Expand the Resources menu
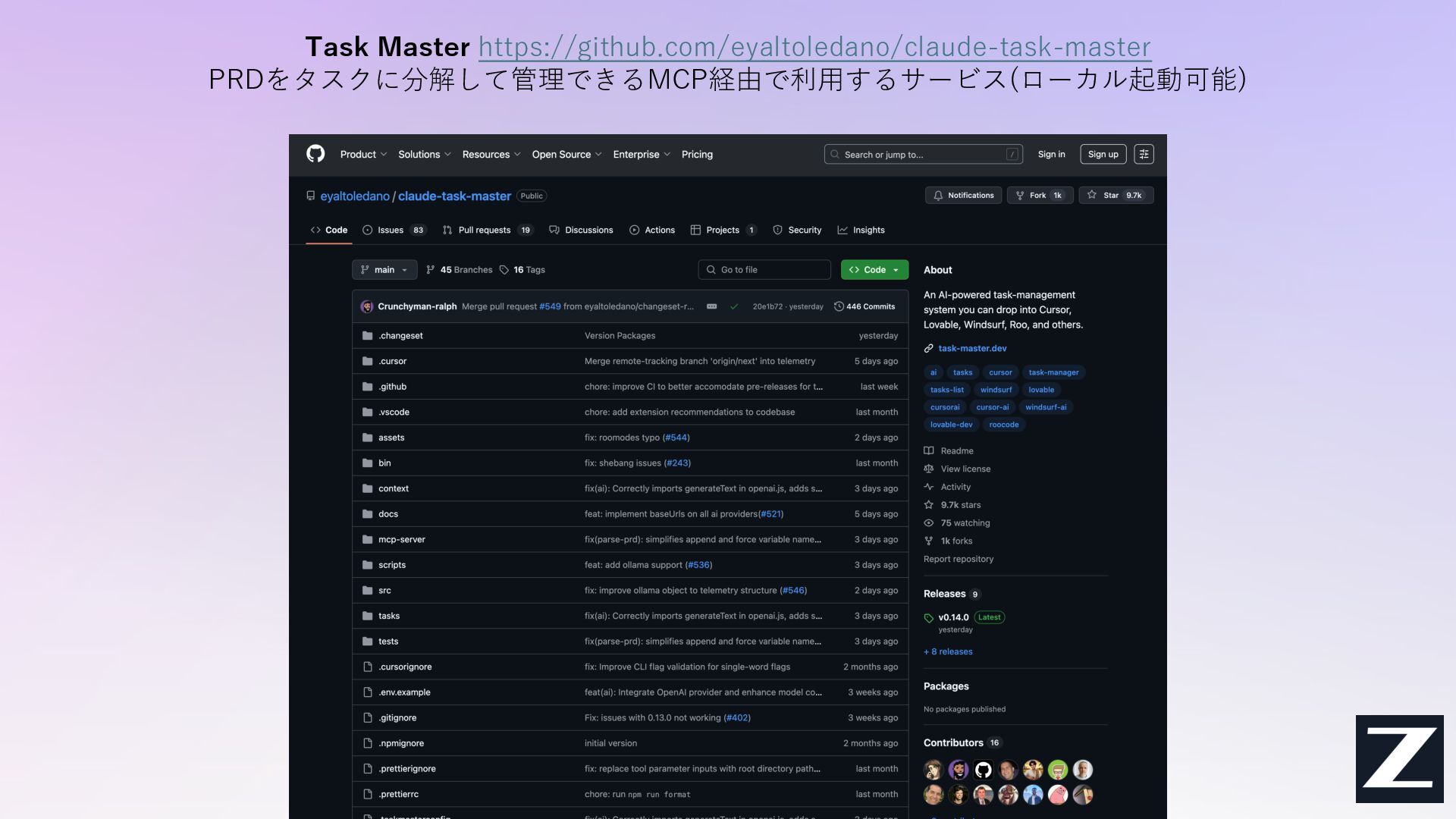This screenshot has width=1456, height=819. pos(491,154)
